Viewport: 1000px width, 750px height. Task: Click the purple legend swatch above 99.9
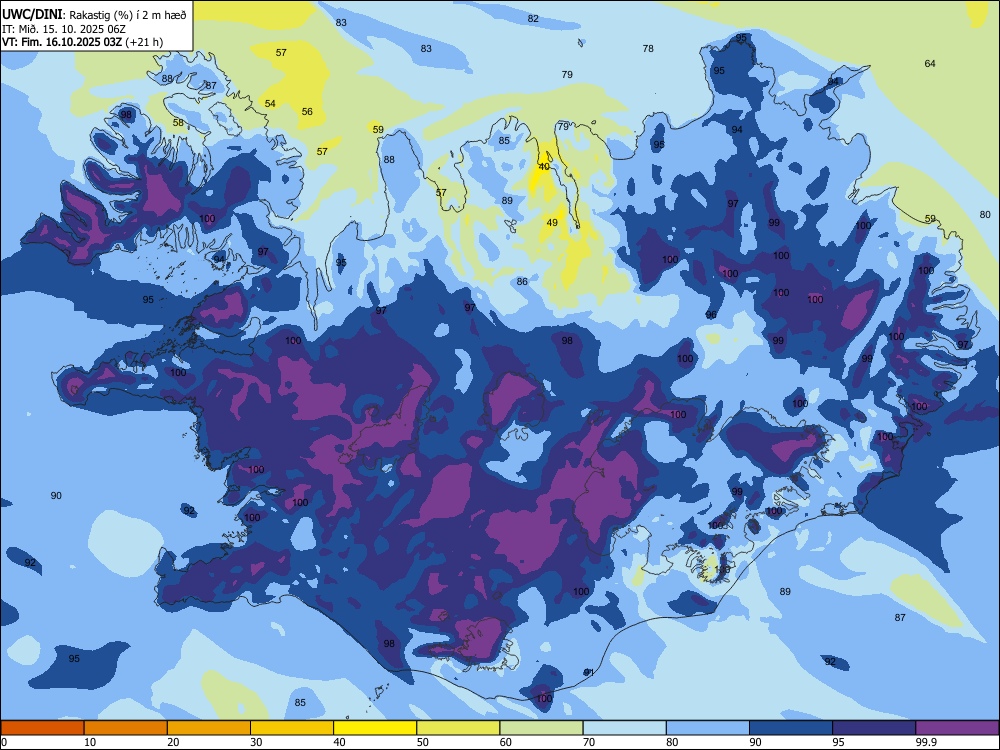[957, 728]
